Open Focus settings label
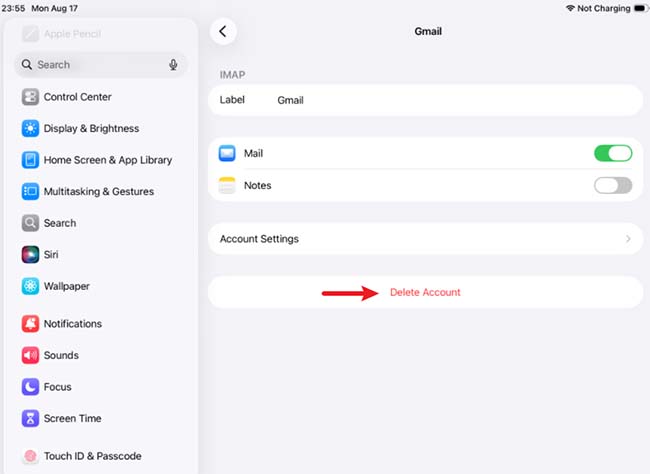 tap(57, 386)
